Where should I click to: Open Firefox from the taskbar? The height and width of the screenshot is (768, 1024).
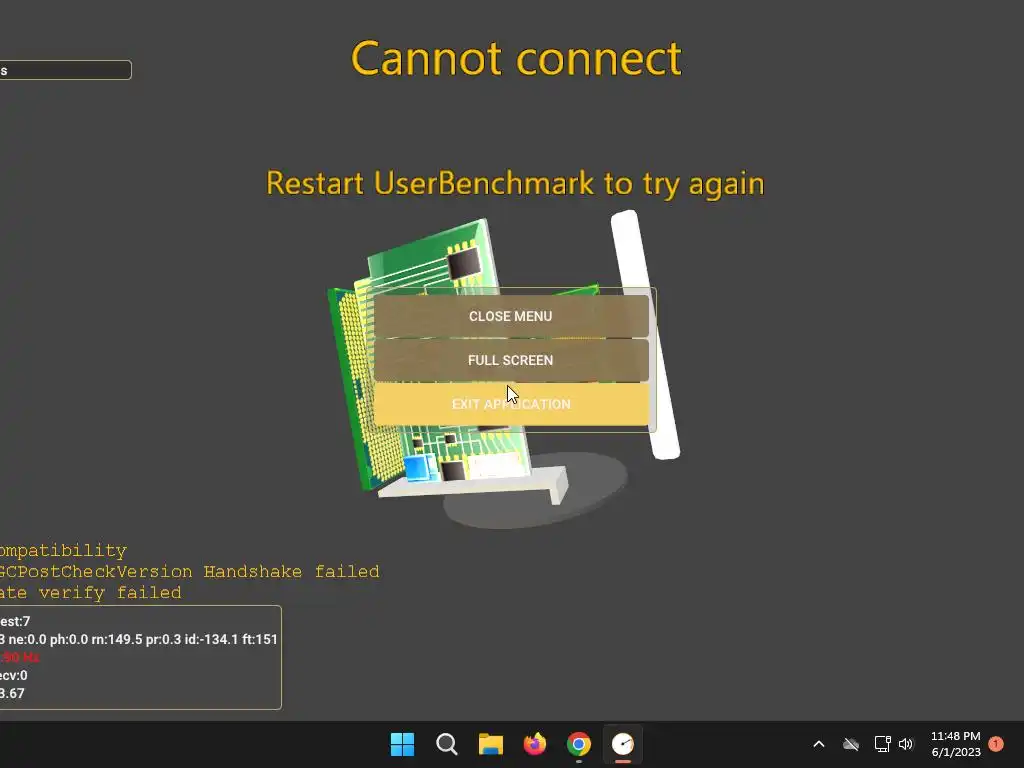point(535,744)
